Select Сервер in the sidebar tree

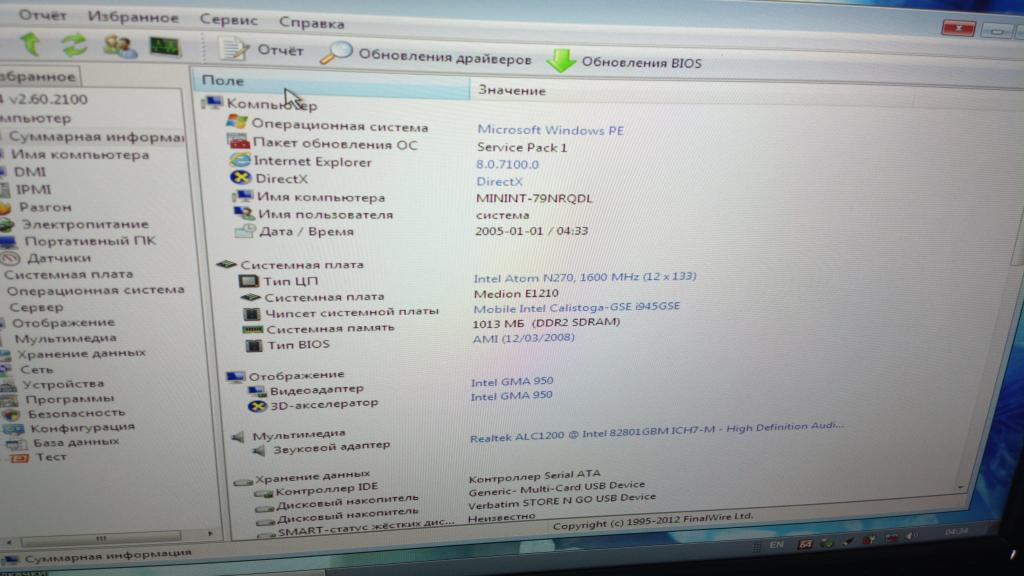point(36,307)
